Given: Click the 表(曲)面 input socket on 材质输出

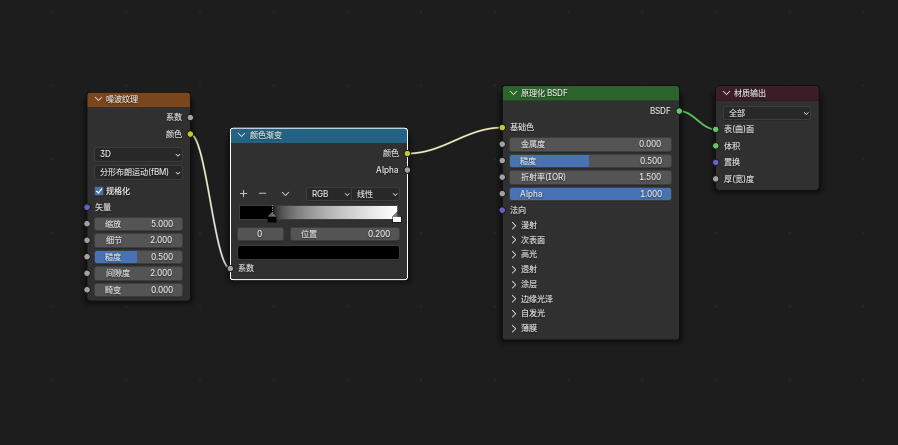Looking at the screenshot, I should [x=716, y=129].
